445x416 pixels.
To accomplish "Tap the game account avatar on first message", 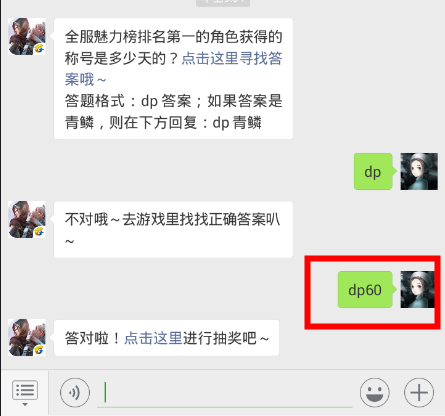I will click(27, 36).
